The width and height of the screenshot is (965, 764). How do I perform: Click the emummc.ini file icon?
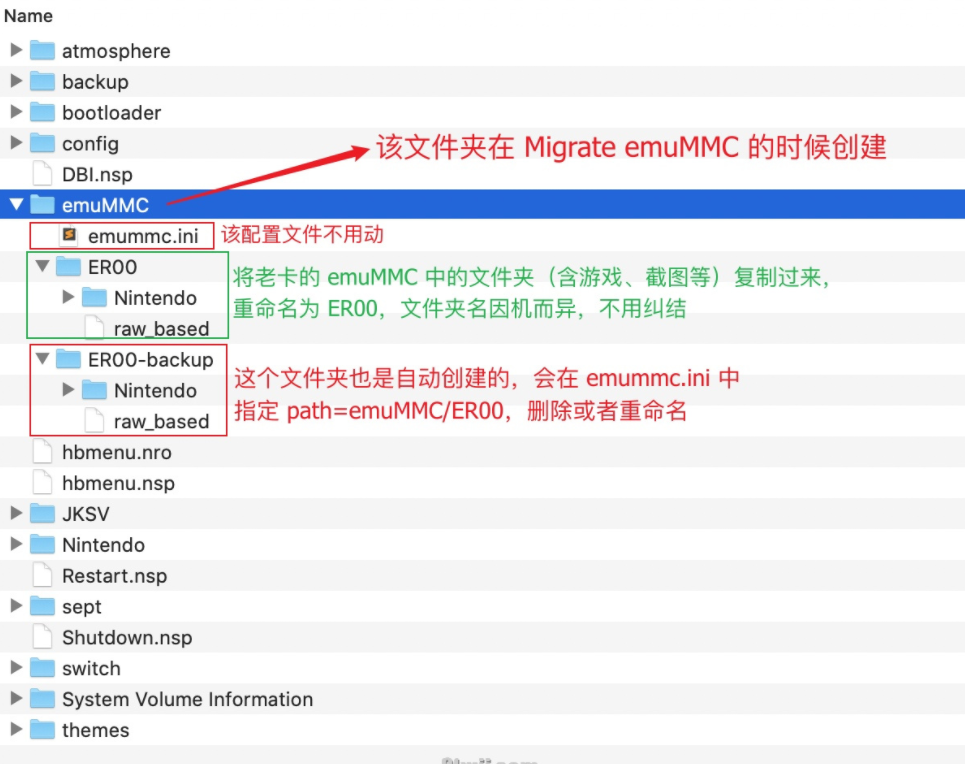click(x=69, y=236)
